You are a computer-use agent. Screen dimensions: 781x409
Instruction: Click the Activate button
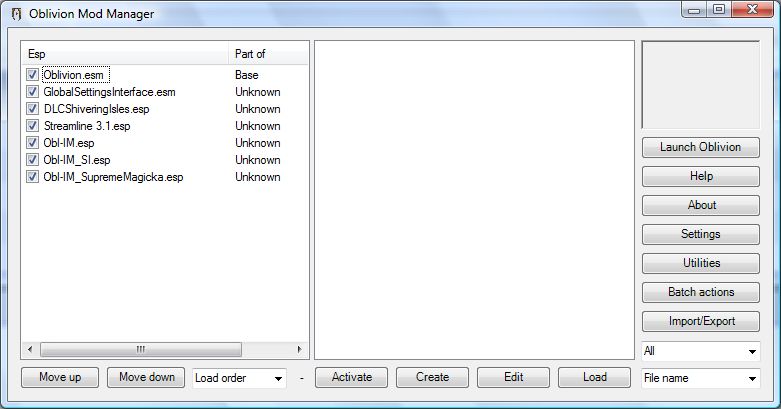click(351, 377)
